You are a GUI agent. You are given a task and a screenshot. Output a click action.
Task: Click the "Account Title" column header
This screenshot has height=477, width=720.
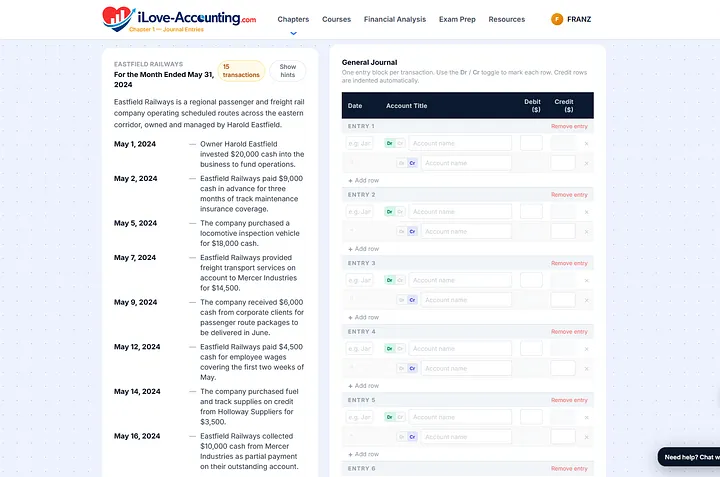click(x=406, y=106)
